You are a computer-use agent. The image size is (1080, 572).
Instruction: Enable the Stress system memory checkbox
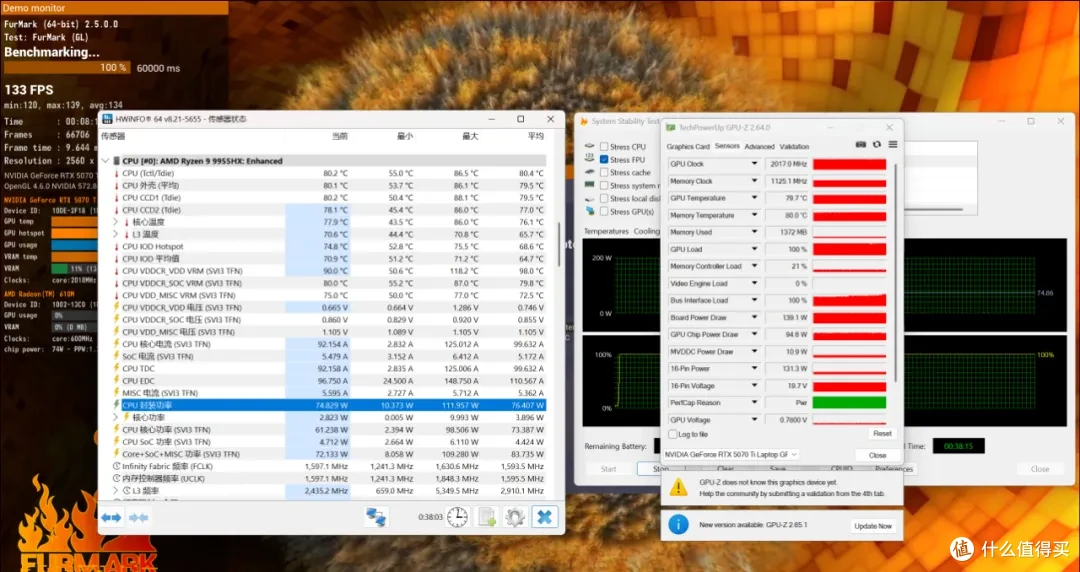click(x=604, y=185)
